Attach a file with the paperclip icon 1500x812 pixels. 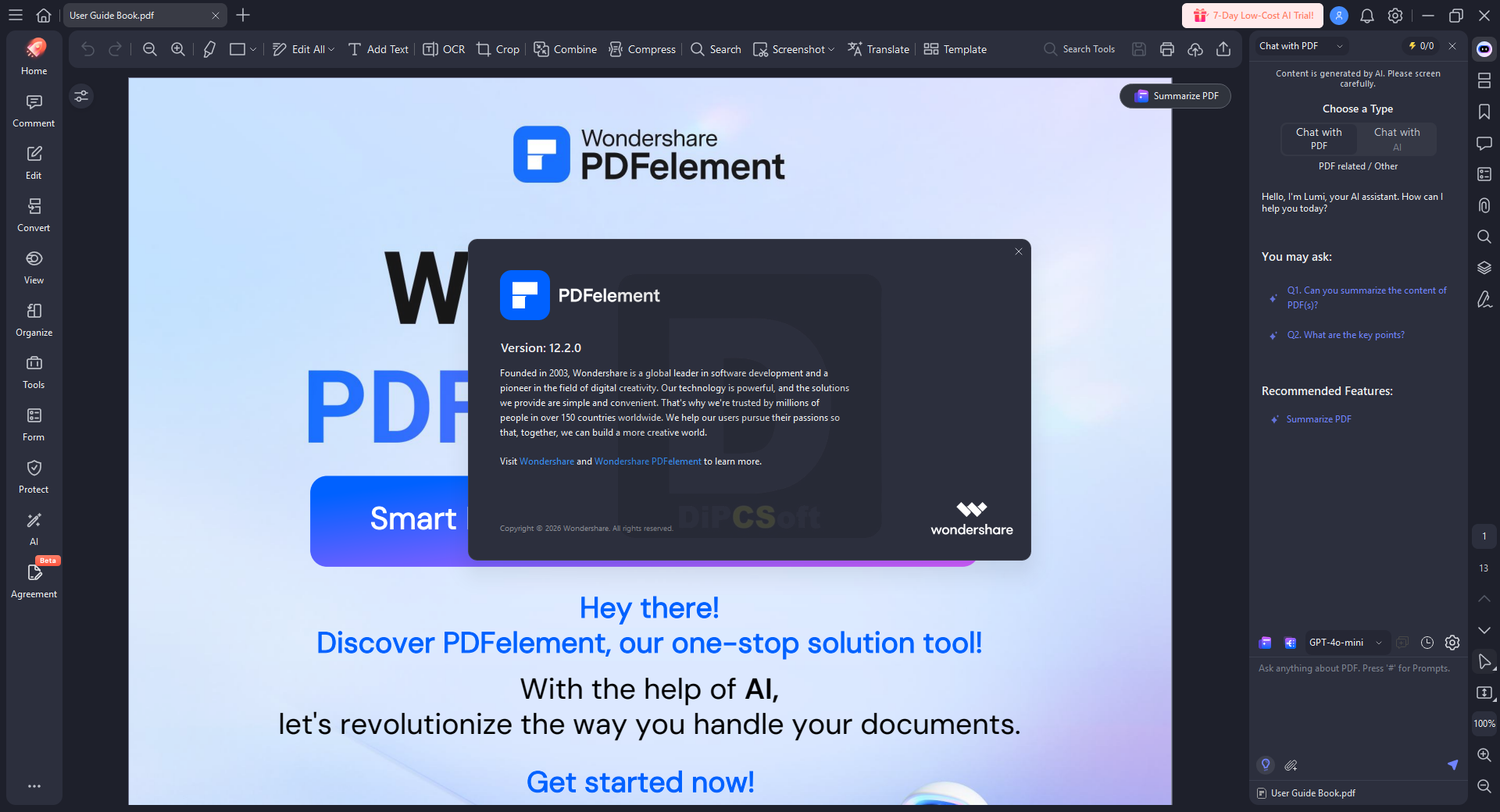tap(1291, 765)
